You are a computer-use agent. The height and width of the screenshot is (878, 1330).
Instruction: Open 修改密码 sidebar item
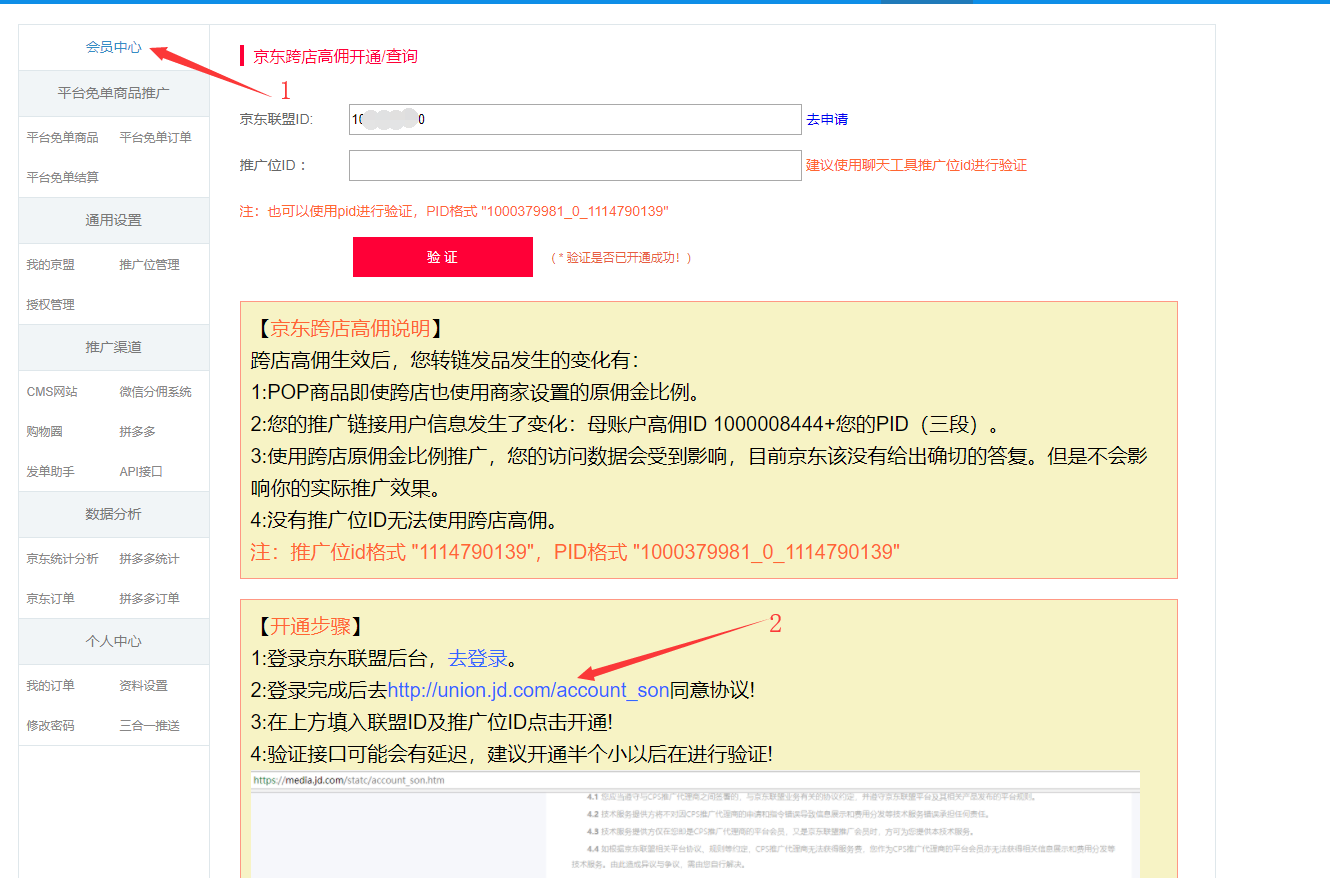(50, 725)
